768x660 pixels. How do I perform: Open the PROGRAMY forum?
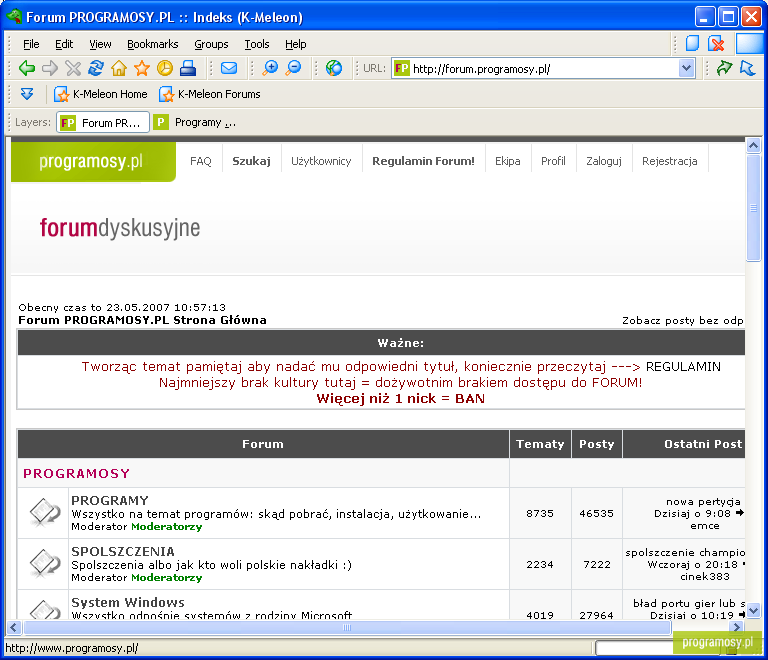point(110,500)
